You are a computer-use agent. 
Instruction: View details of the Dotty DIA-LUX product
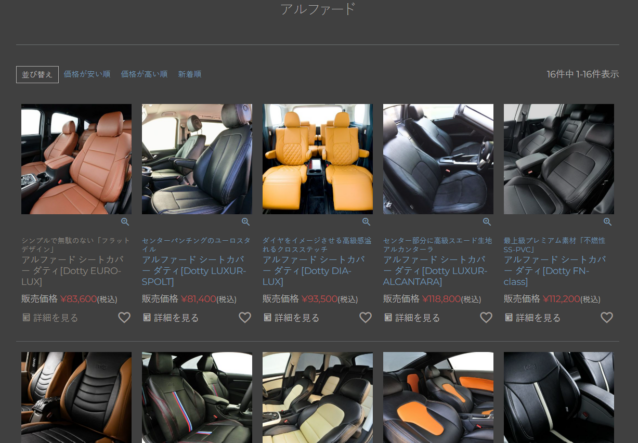point(291,318)
